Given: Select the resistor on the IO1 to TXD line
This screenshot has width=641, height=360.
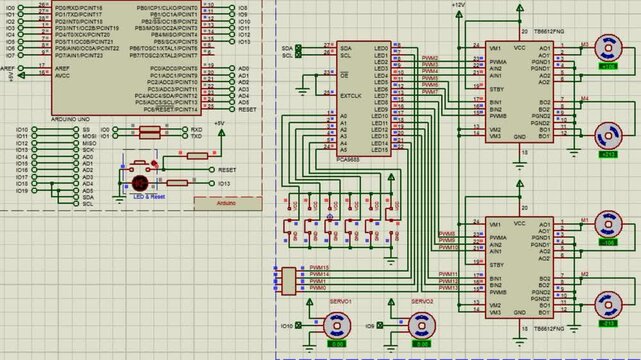Looking at the screenshot, I should pyautogui.click(x=150, y=136).
